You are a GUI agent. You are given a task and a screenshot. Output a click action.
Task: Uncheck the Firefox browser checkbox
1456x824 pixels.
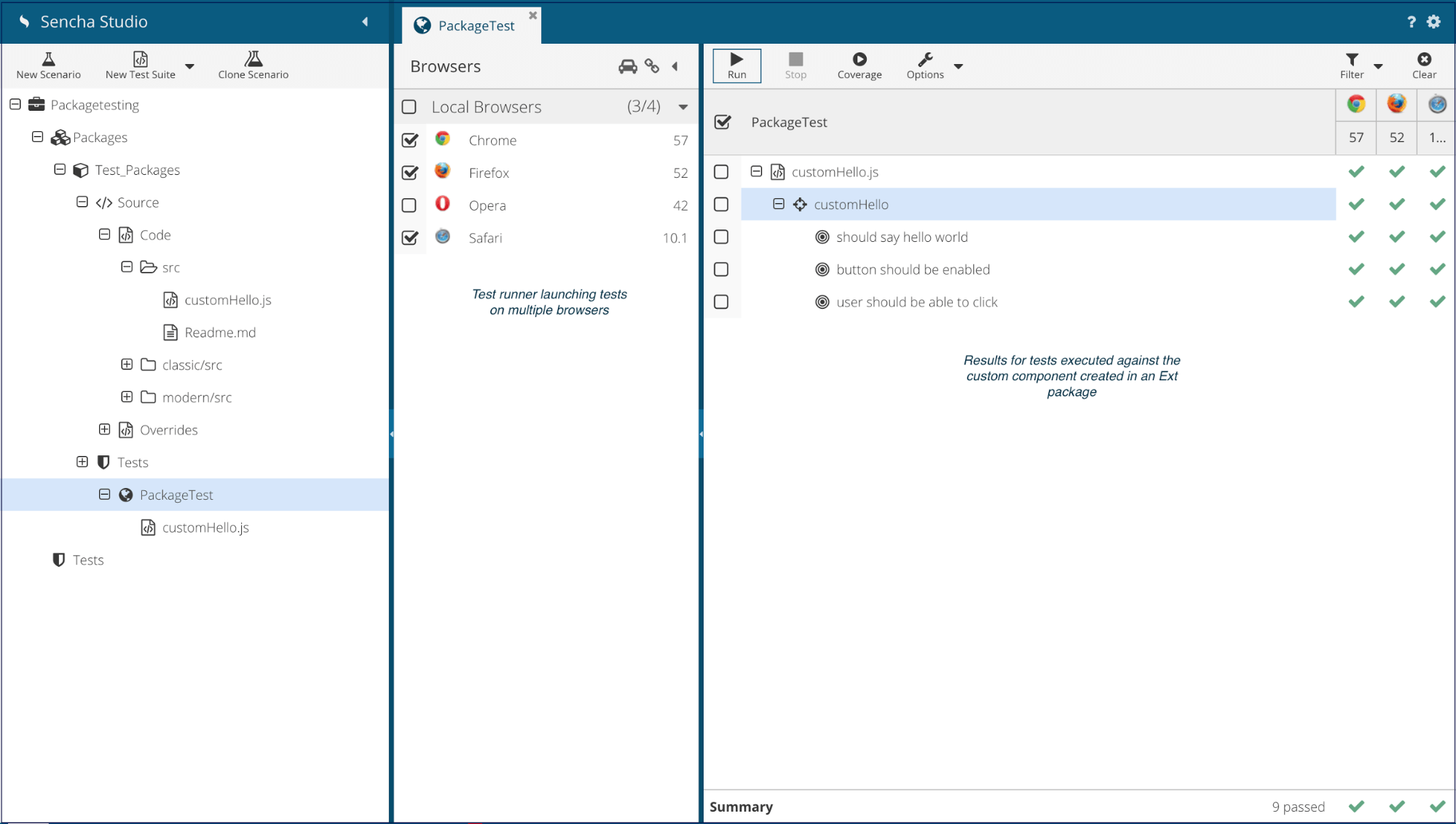pyautogui.click(x=410, y=173)
